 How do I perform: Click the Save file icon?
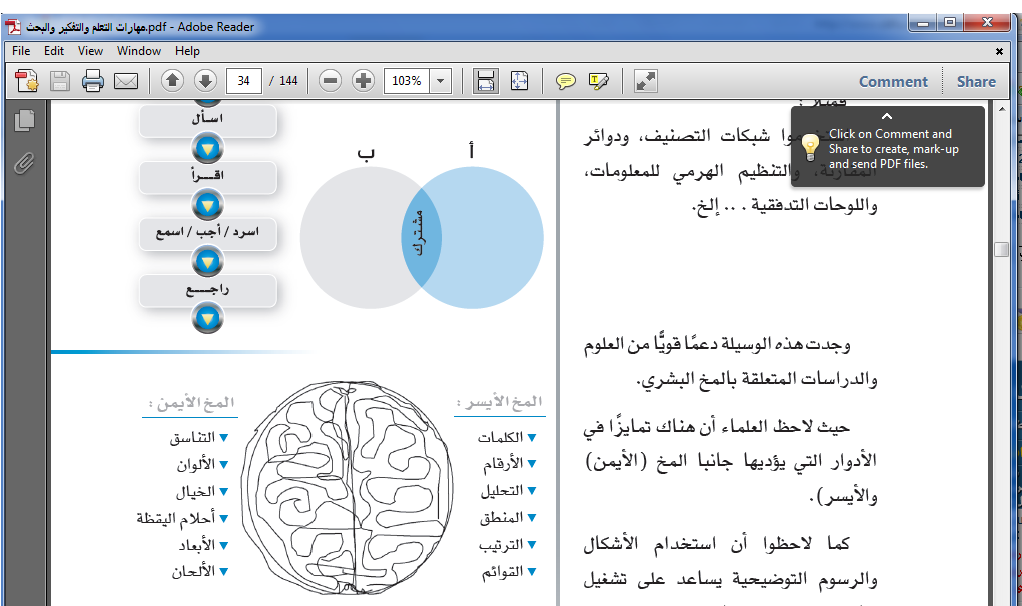point(60,81)
